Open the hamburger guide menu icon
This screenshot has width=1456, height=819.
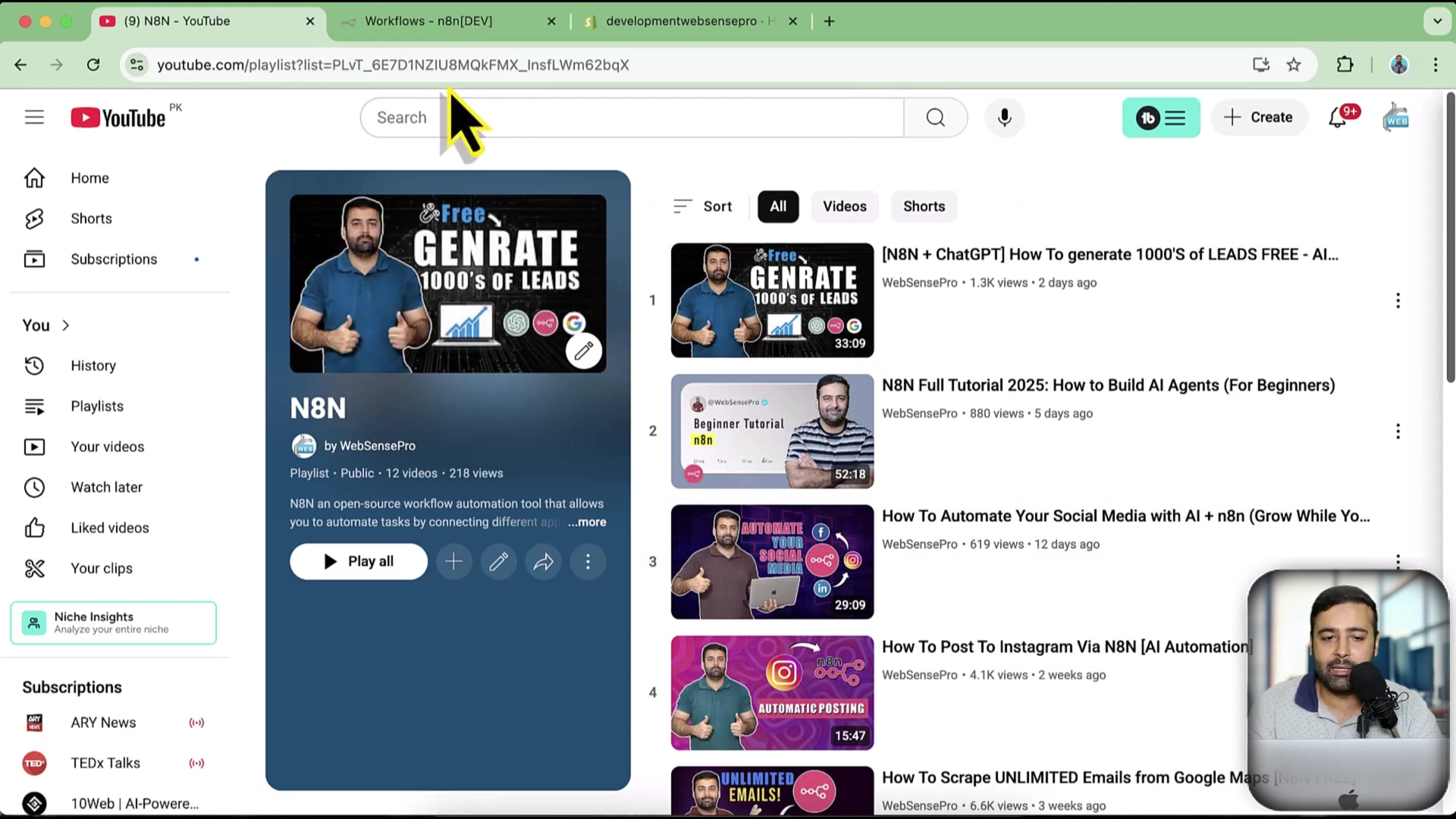pyautogui.click(x=34, y=118)
